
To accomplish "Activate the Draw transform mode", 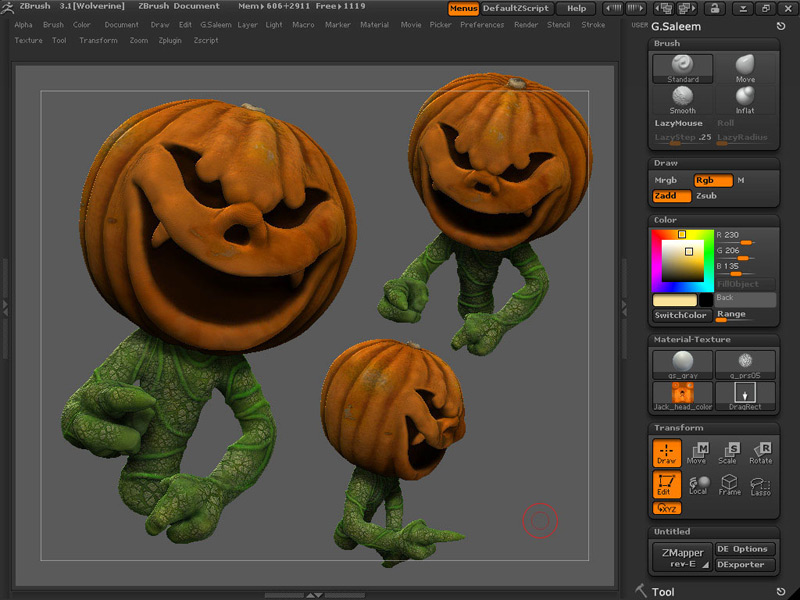I will (x=666, y=453).
